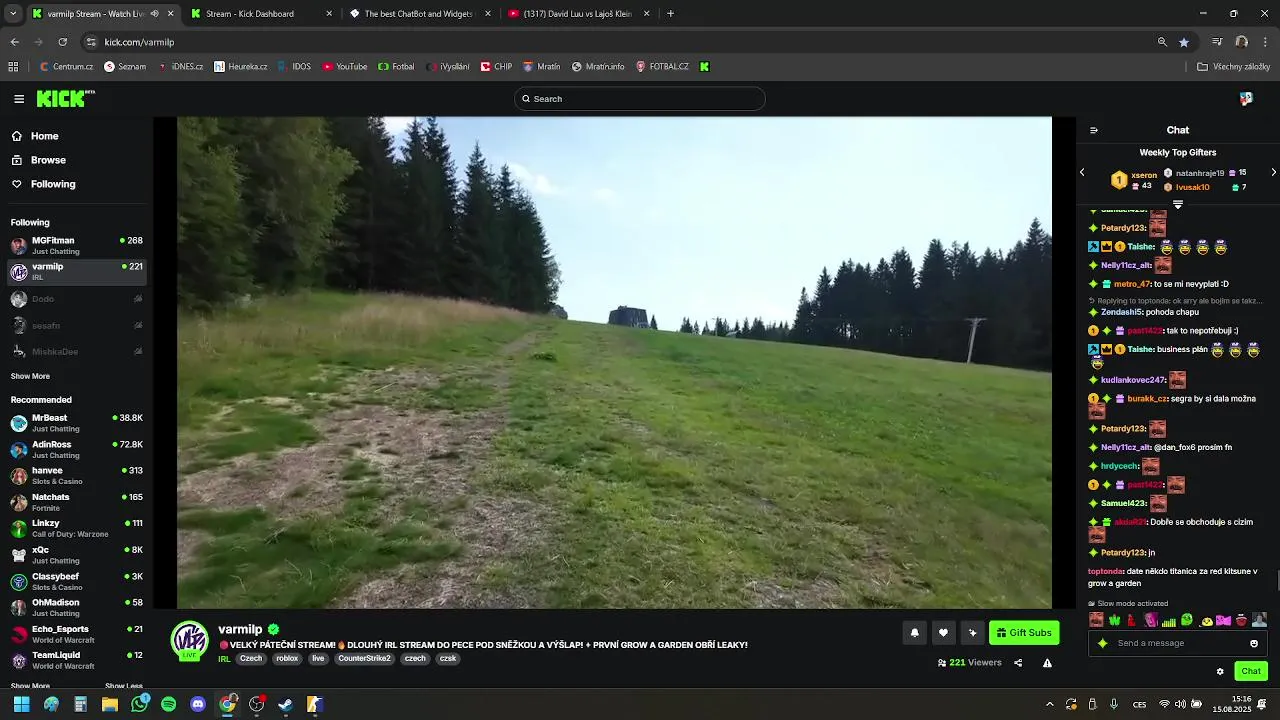This screenshot has height=720, width=1280.
Task: Enable notifications with the bell icon
Action: coord(914,633)
